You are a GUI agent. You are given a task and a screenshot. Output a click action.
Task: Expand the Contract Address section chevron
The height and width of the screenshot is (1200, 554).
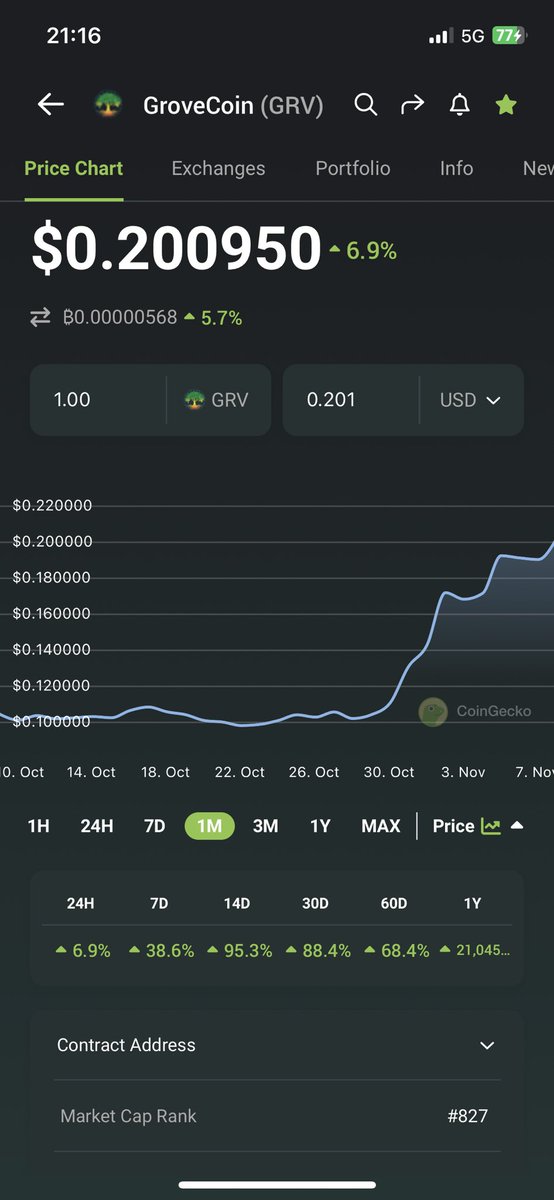point(487,1045)
